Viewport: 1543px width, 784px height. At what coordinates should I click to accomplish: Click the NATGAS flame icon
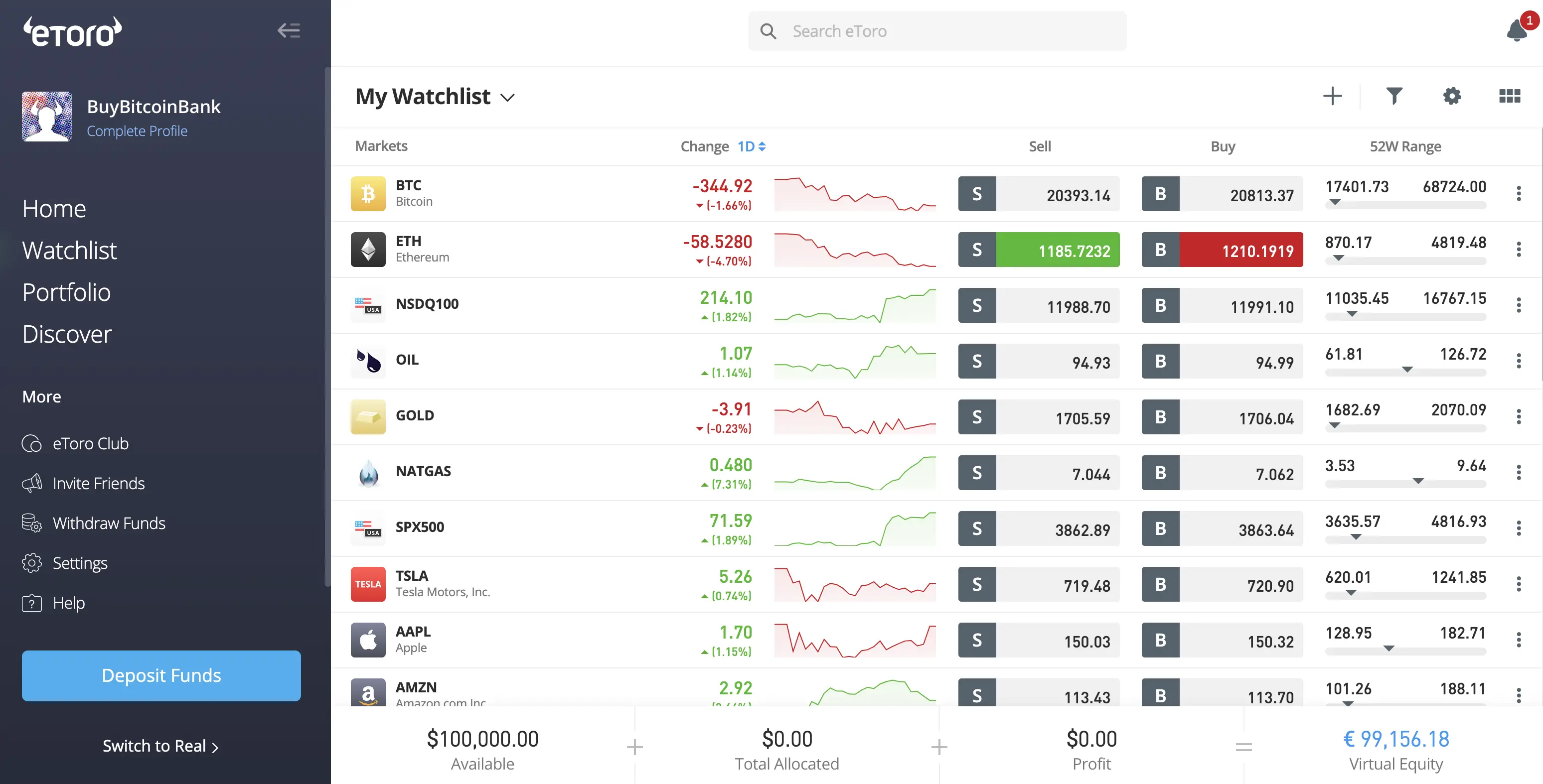368,472
